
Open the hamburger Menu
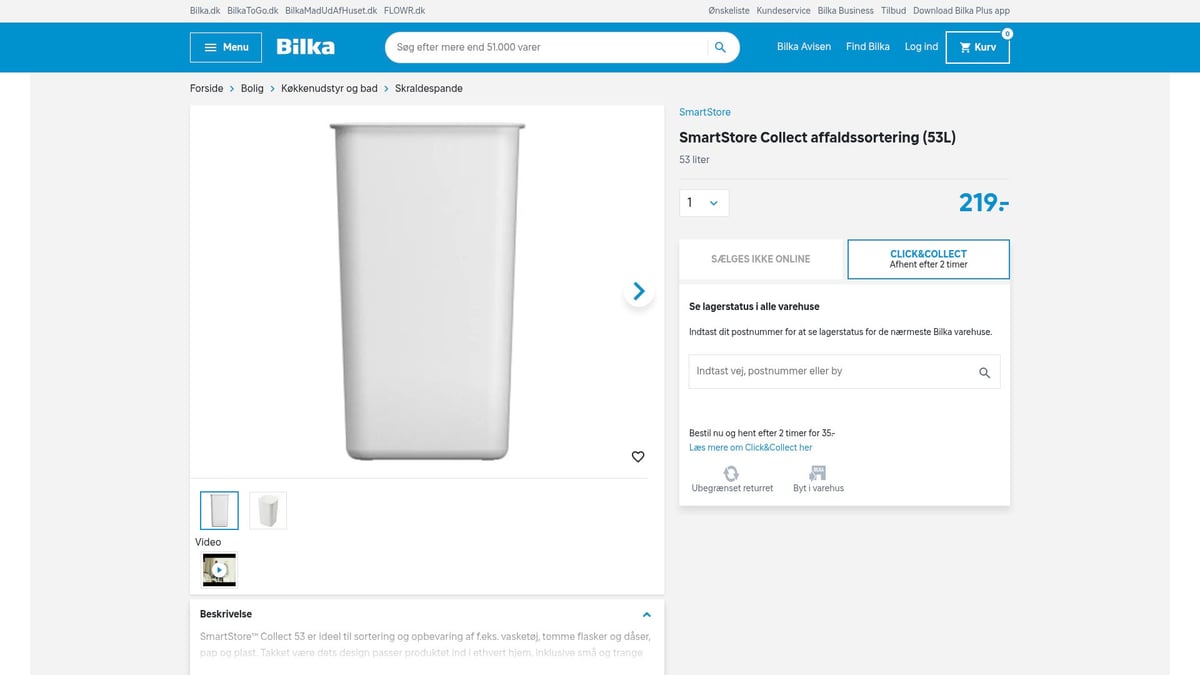coord(225,46)
